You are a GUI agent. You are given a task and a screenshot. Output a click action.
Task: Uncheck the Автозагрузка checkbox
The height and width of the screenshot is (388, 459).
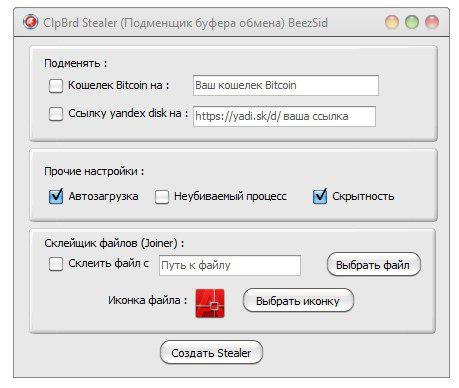pos(56,196)
